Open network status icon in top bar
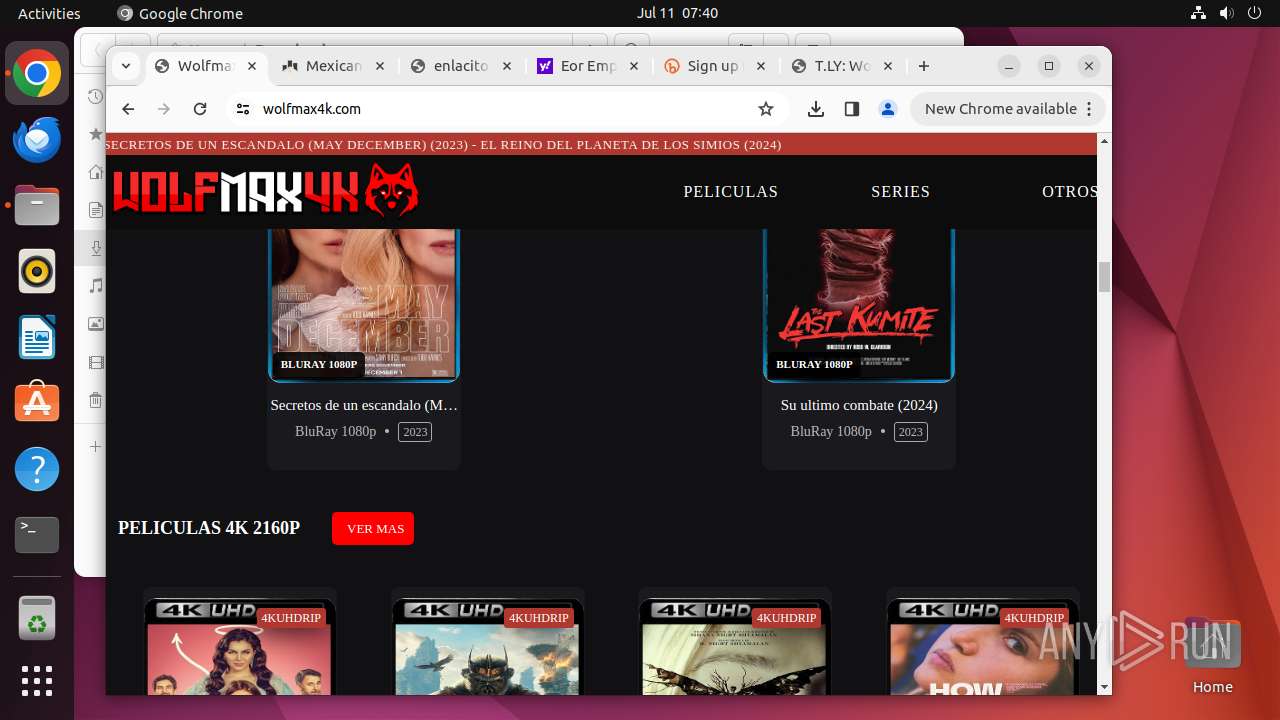Image resolution: width=1280 pixels, height=720 pixels. (1199, 13)
